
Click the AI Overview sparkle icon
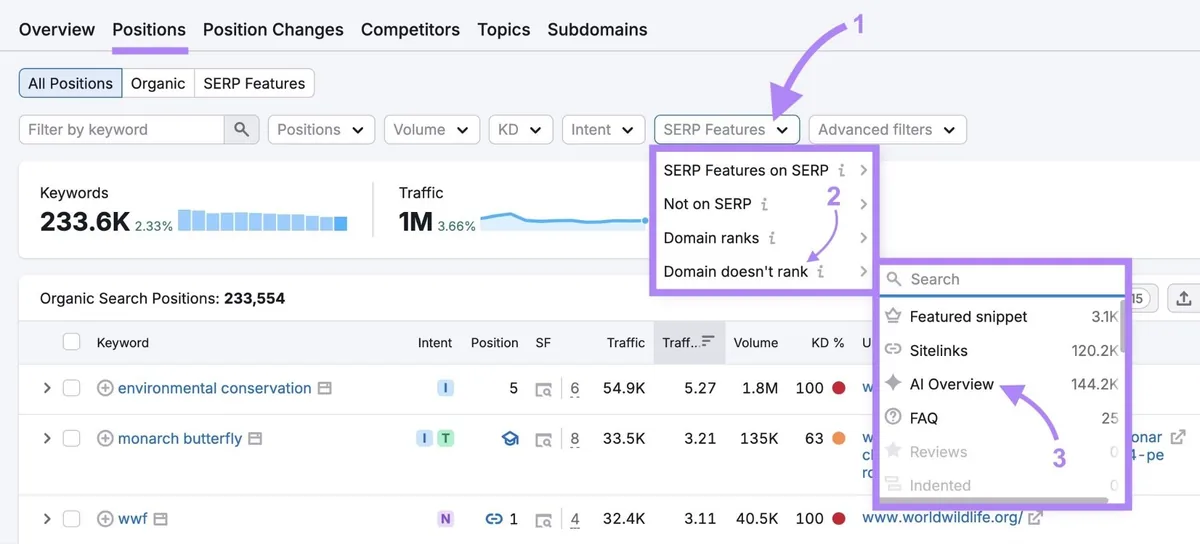click(894, 384)
